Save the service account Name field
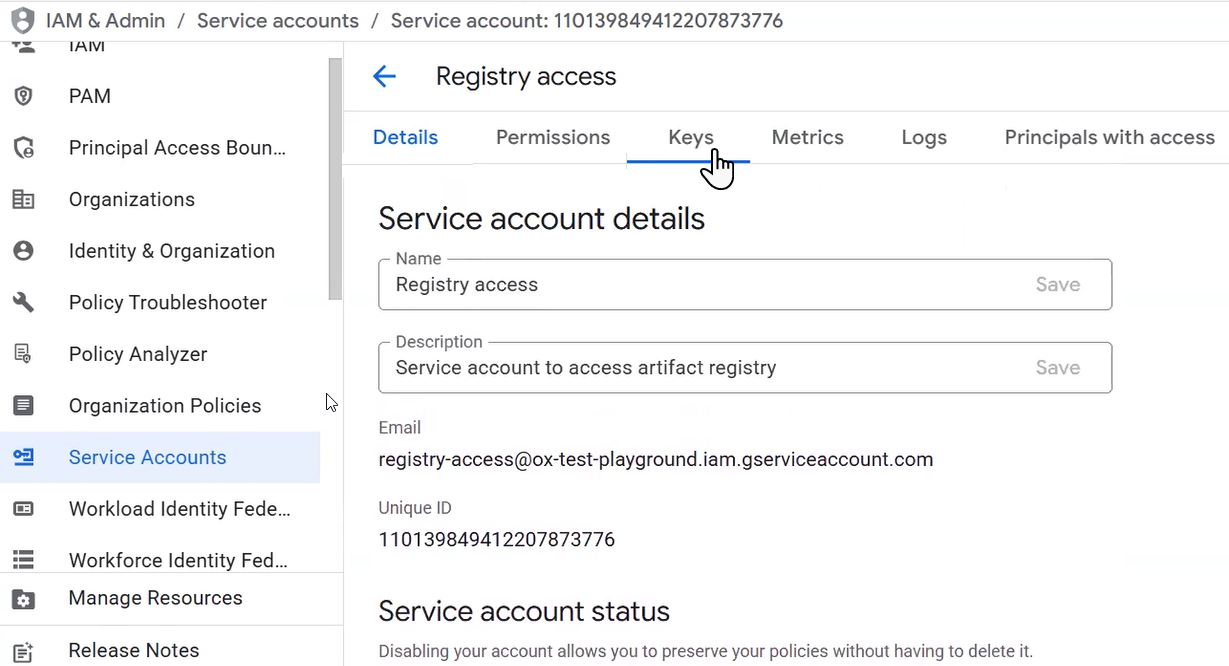1229x666 pixels. 1057,285
